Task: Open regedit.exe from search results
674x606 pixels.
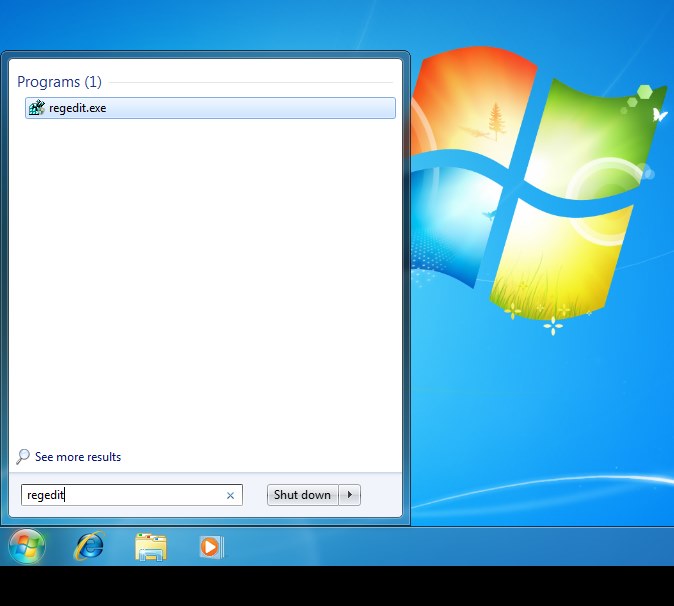Action: point(210,108)
